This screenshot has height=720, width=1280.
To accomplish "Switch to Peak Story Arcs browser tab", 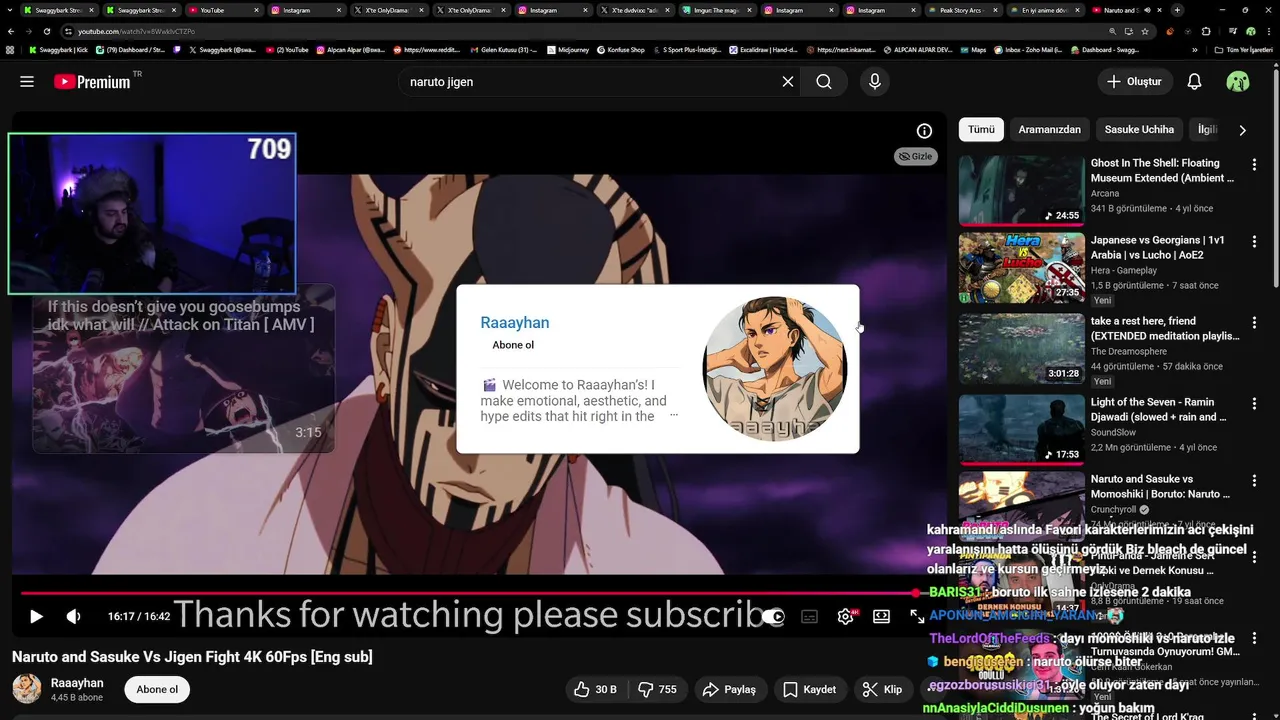I will [963, 10].
